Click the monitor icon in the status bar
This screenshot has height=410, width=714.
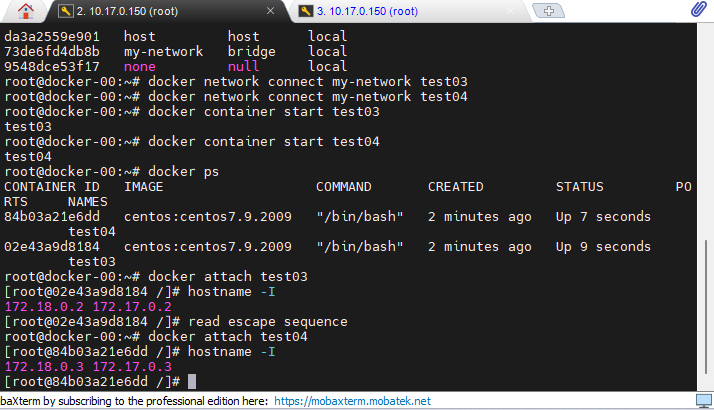[x=704, y=401]
